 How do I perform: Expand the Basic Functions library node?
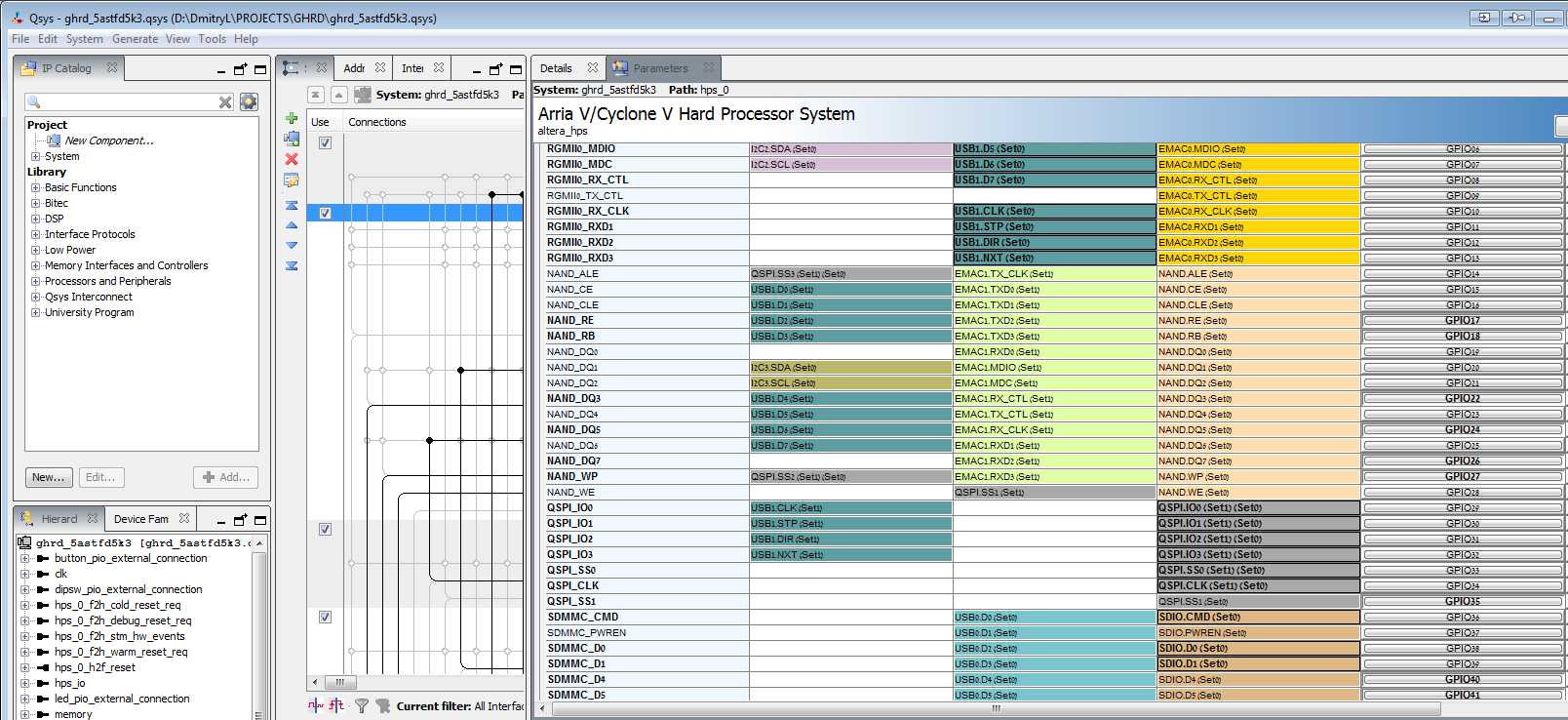tap(36, 187)
